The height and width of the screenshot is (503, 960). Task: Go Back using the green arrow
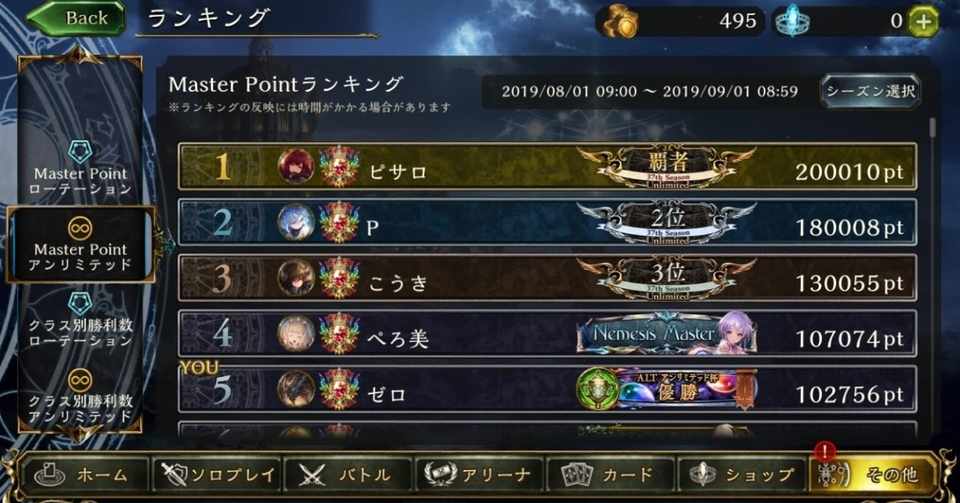click(76, 18)
